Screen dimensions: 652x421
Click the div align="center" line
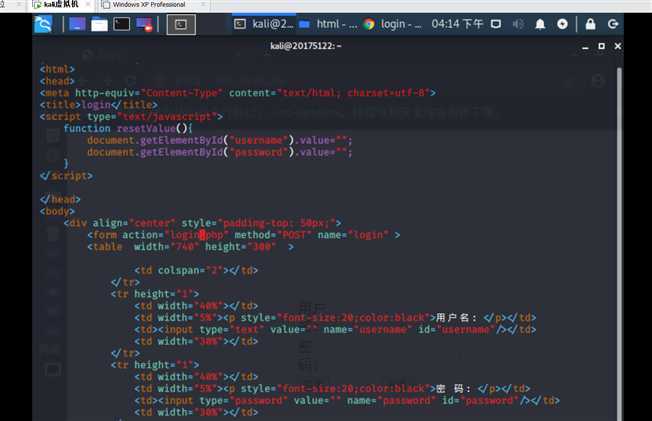[203, 223]
